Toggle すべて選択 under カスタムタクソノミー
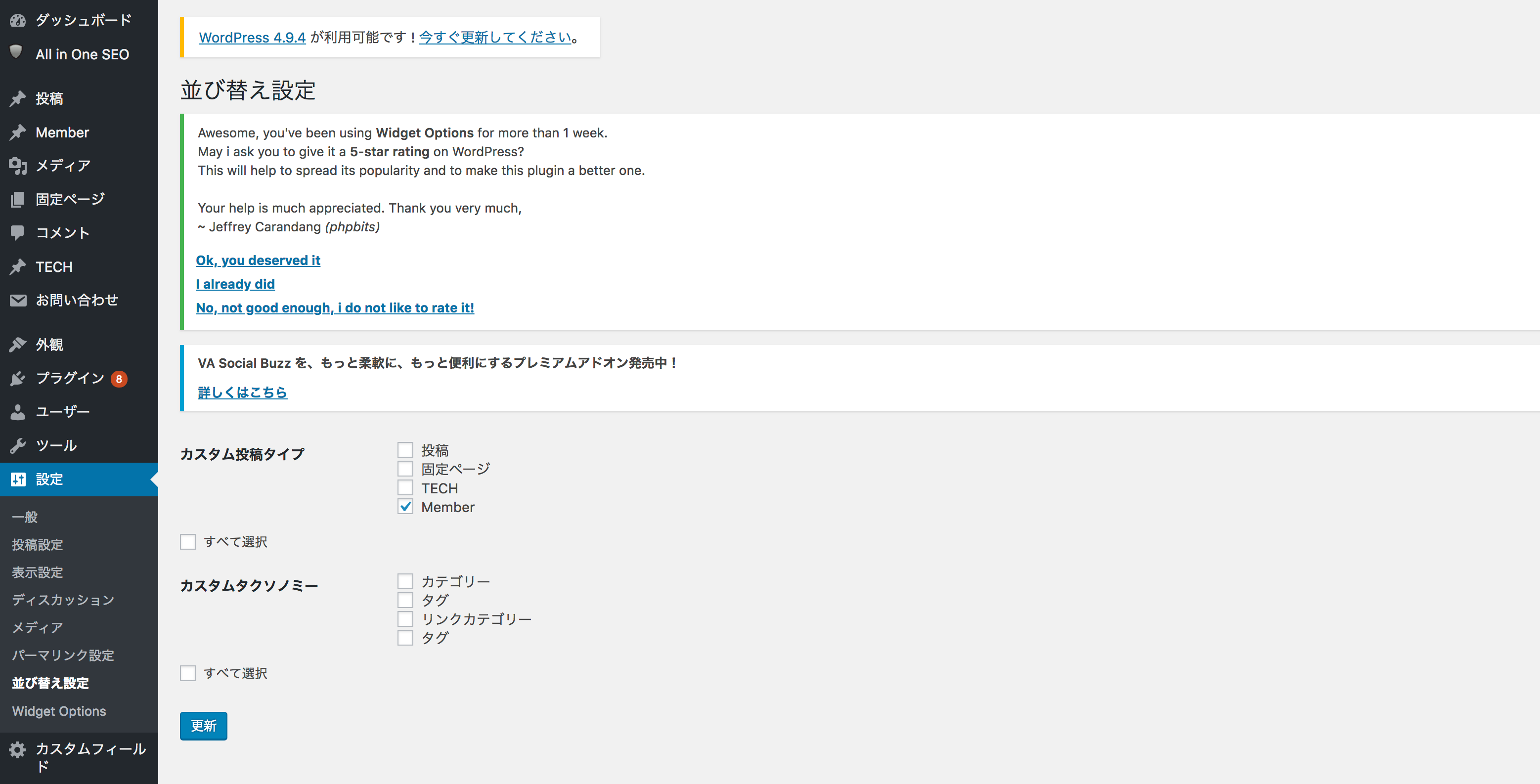1540x784 pixels. point(188,673)
